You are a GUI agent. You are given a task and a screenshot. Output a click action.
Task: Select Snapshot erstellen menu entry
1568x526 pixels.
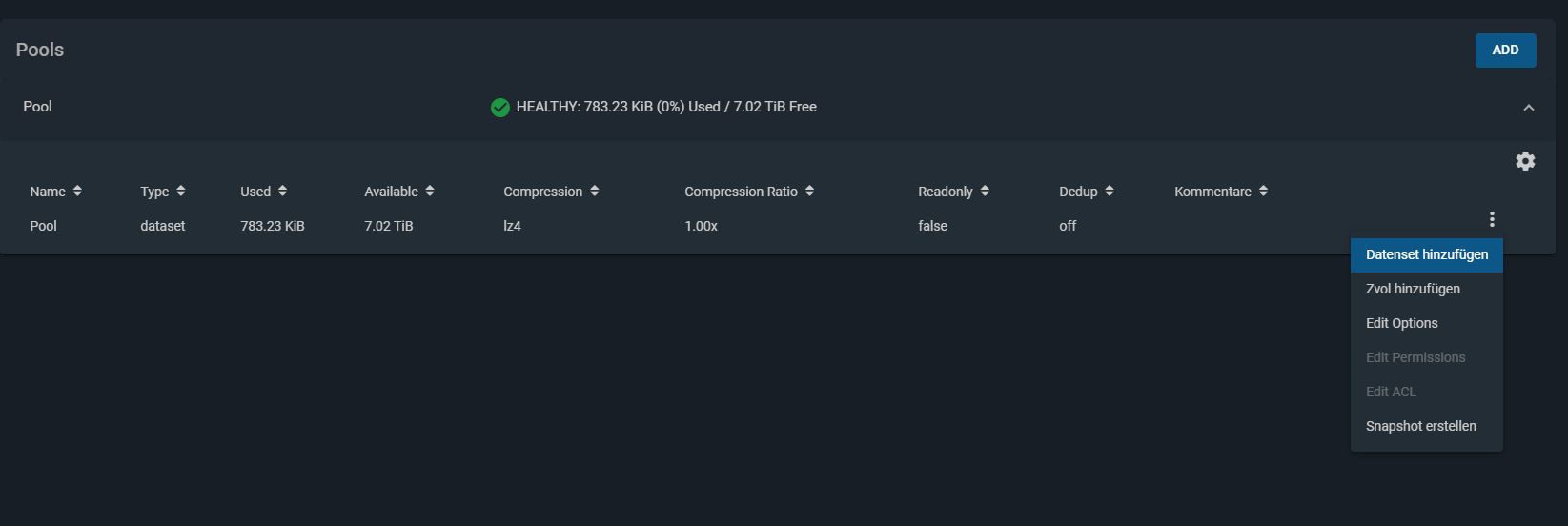pos(1426,426)
